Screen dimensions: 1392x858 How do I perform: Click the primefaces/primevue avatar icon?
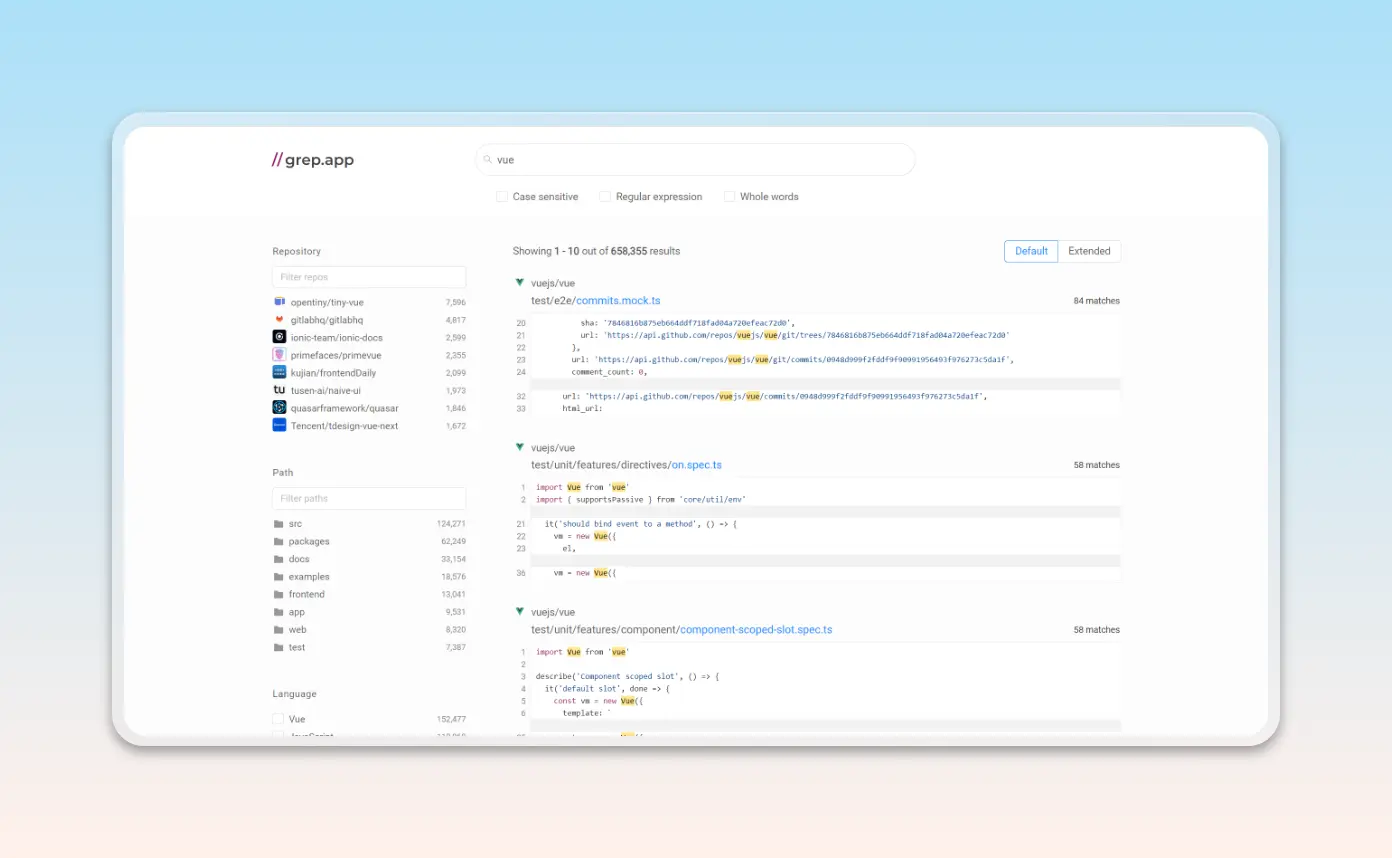click(280, 355)
